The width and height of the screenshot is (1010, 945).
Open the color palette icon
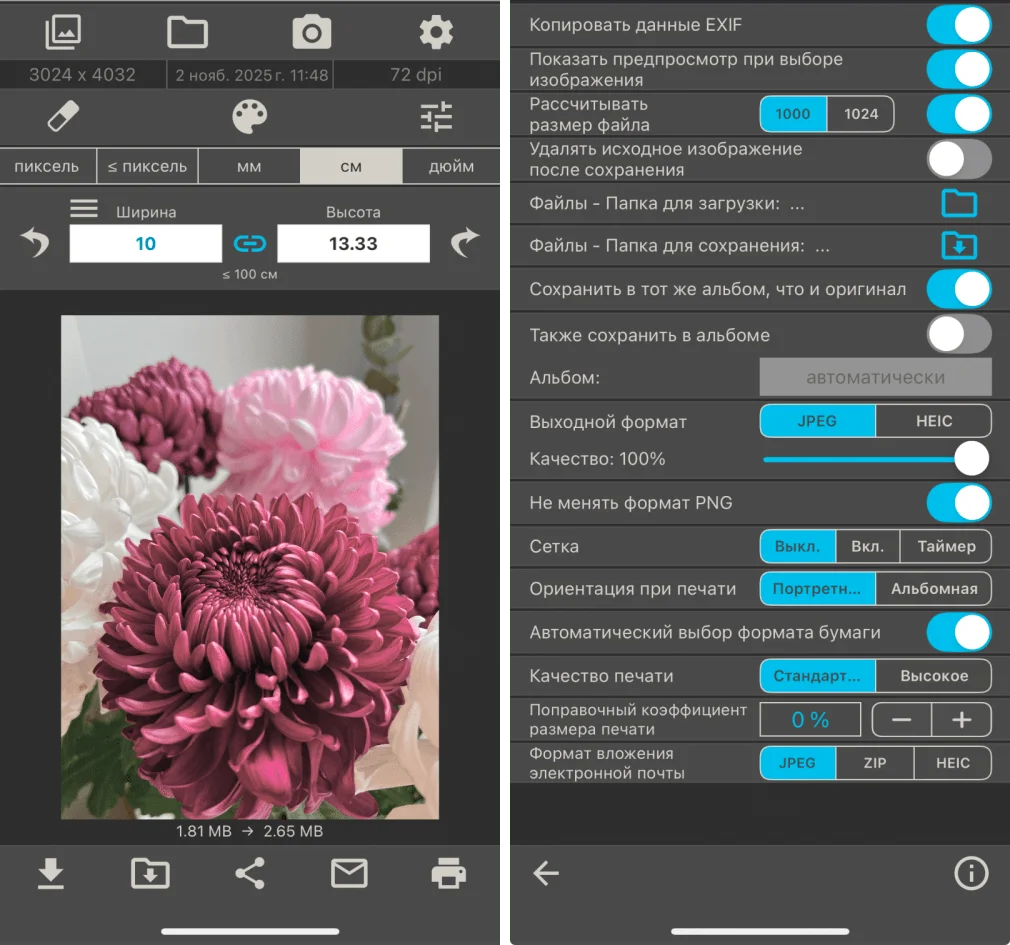point(250,117)
